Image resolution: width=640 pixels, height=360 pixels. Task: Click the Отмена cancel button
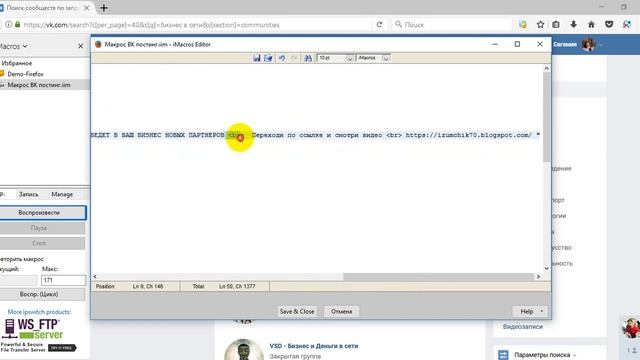click(341, 311)
